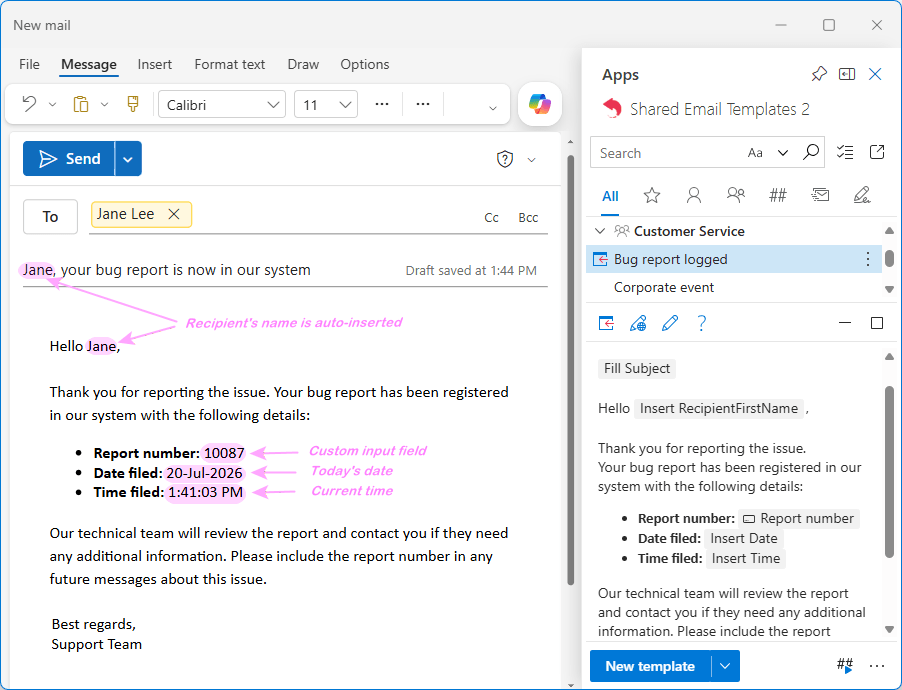Toggle the Aa match case option
The image size is (902, 690).
pos(755,153)
